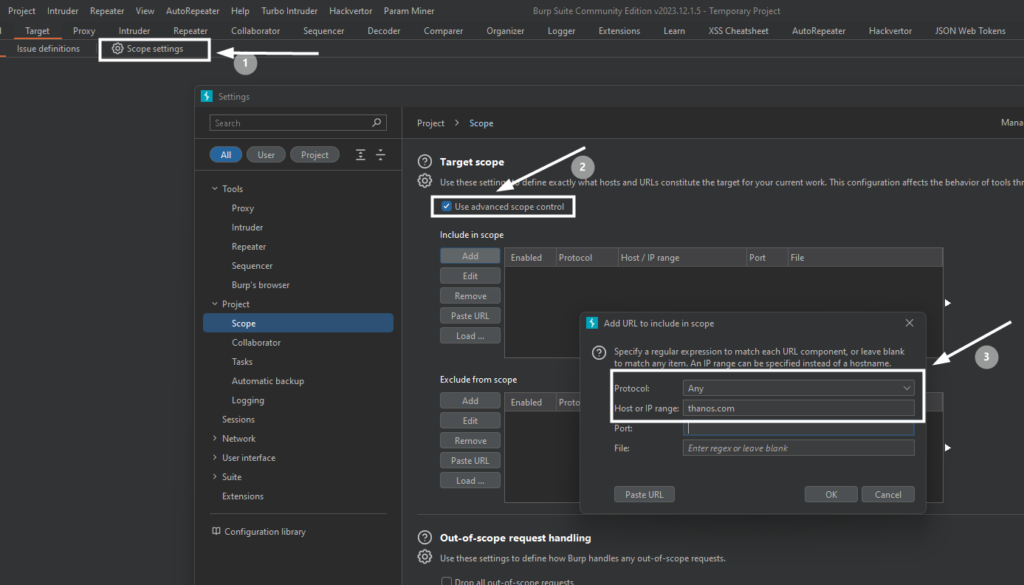Open Target scope help question mark icon
Viewport: 1024px width, 585px height.
pos(424,162)
